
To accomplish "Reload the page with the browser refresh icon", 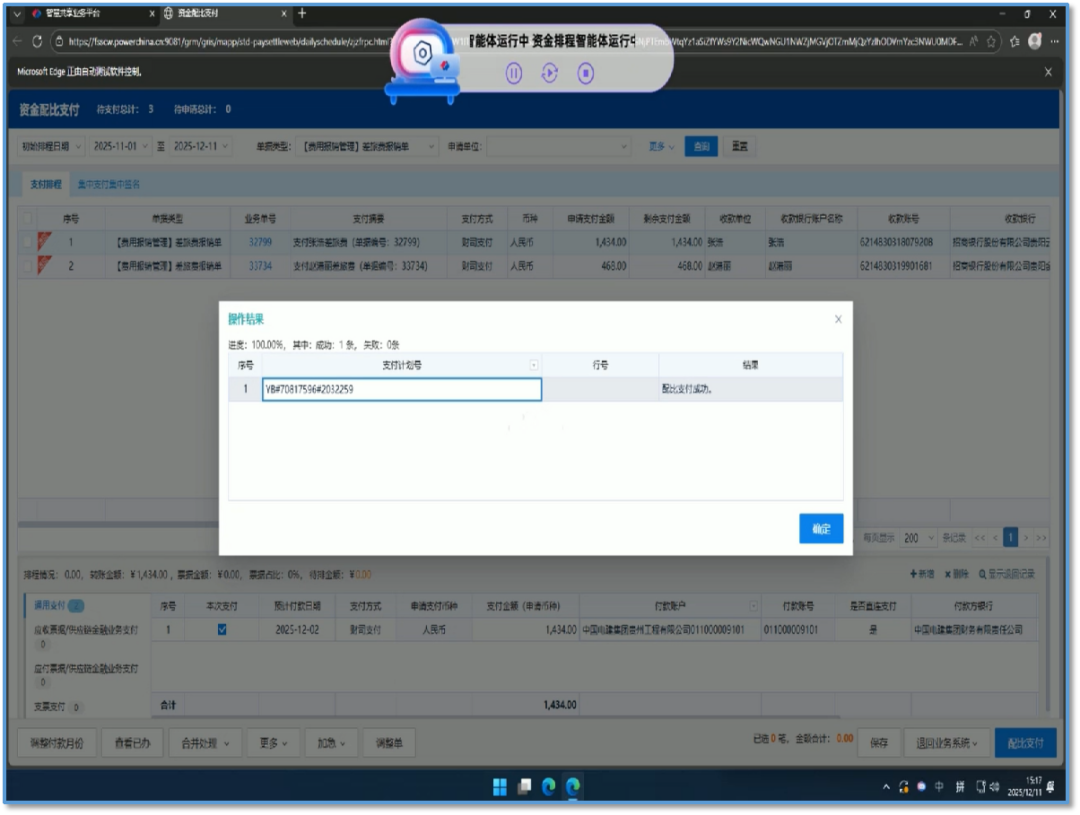I will pyautogui.click(x=37, y=42).
